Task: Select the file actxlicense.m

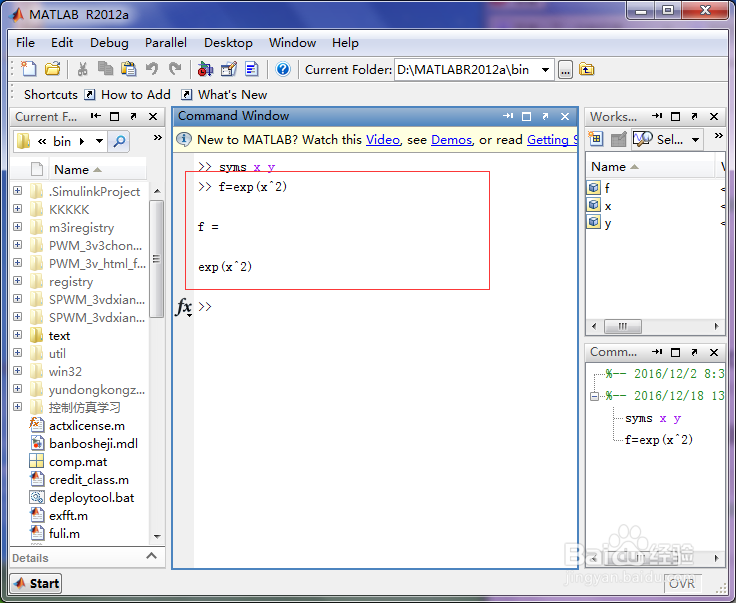Action: pyautogui.click(x=87, y=426)
